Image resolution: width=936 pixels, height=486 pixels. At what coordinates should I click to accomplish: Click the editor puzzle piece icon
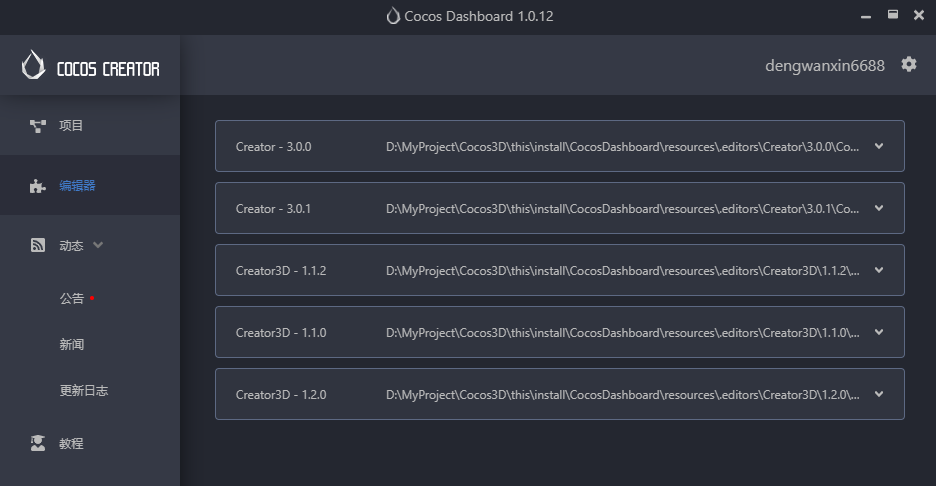click(38, 186)
